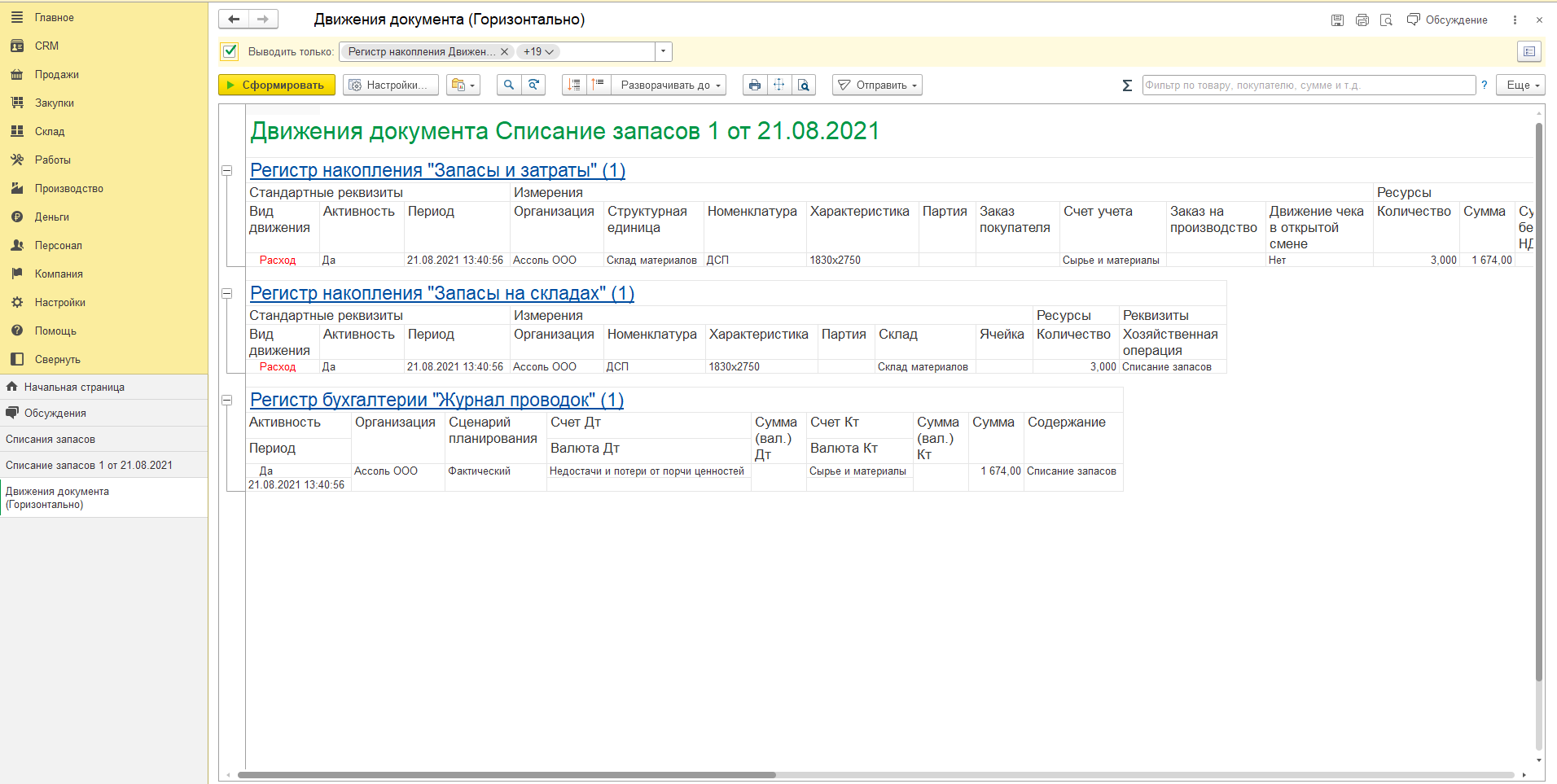Open link Регистр бухгалтерии "Журнал проводок" (1)
This screenshot has width=1557, height=784.
point(436,400)
